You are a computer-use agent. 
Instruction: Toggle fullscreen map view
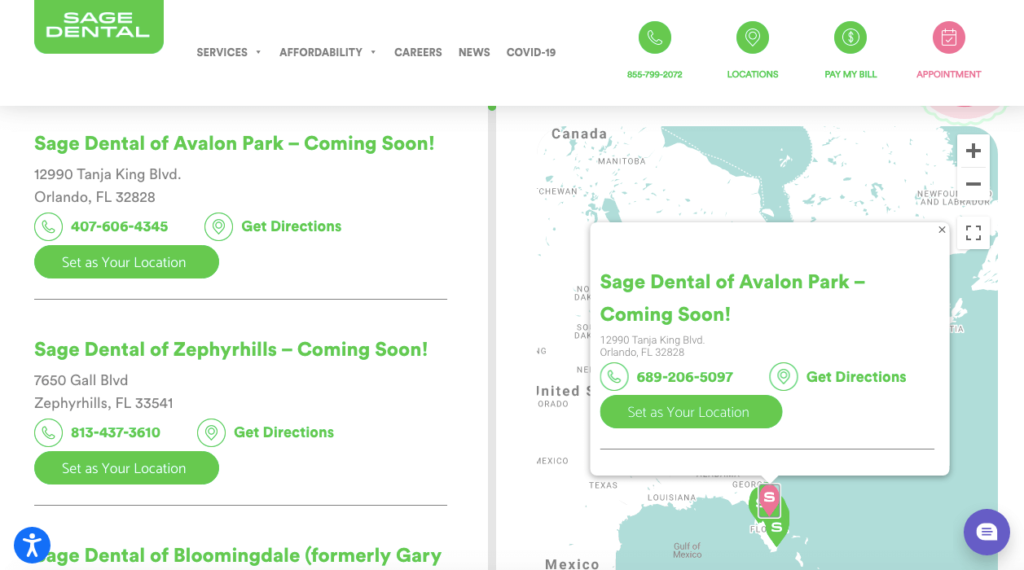click(973, 233)
